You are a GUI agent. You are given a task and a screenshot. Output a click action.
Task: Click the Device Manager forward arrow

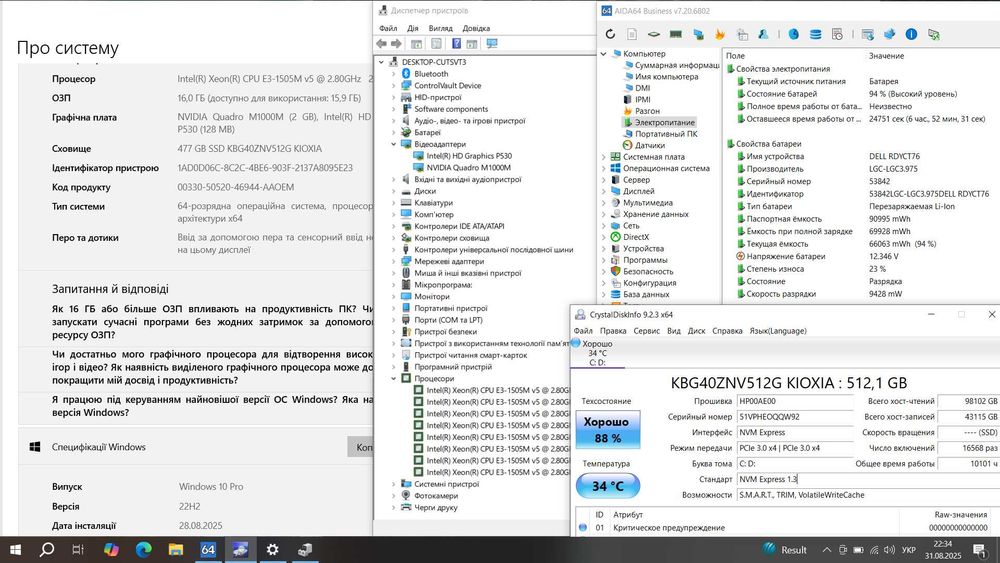(396, 43)
